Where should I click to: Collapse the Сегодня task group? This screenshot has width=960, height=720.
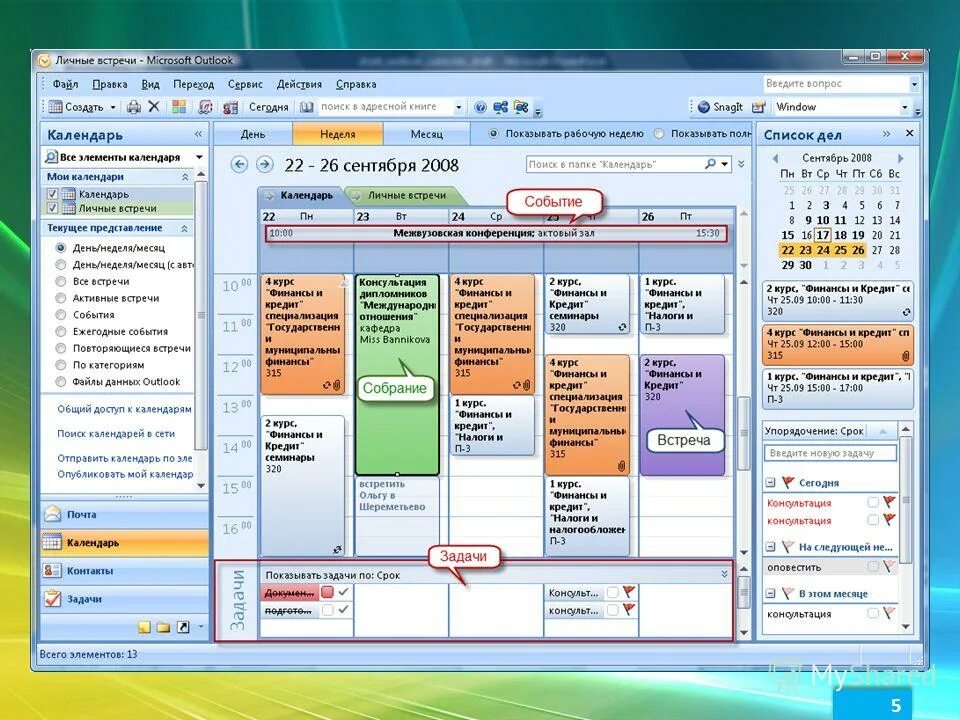pos(771,482)
